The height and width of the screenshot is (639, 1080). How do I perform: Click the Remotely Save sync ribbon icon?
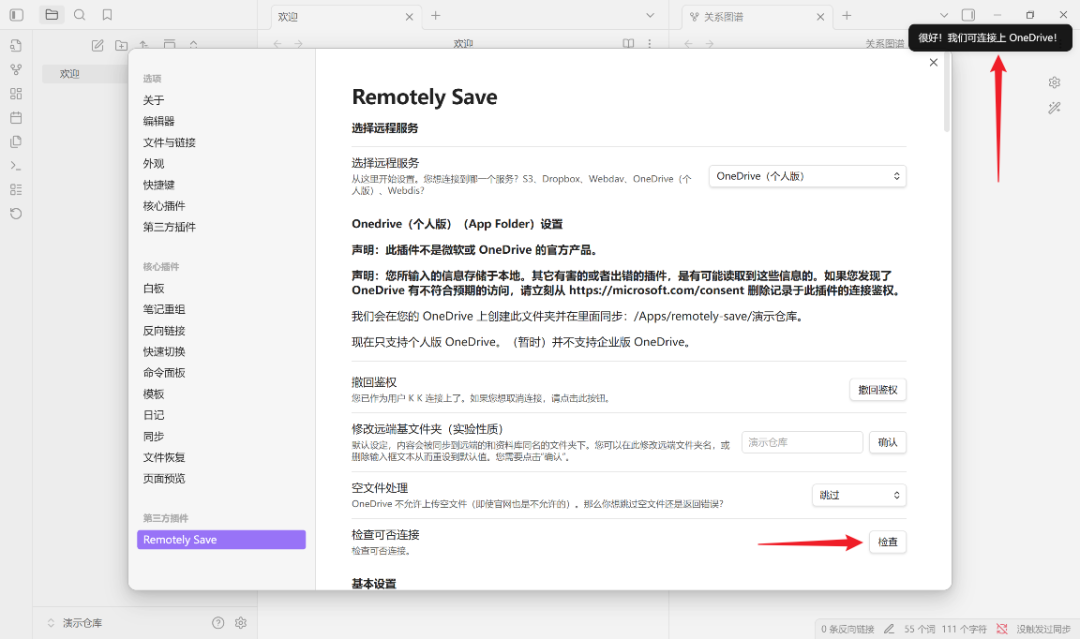tap(16, 213)
